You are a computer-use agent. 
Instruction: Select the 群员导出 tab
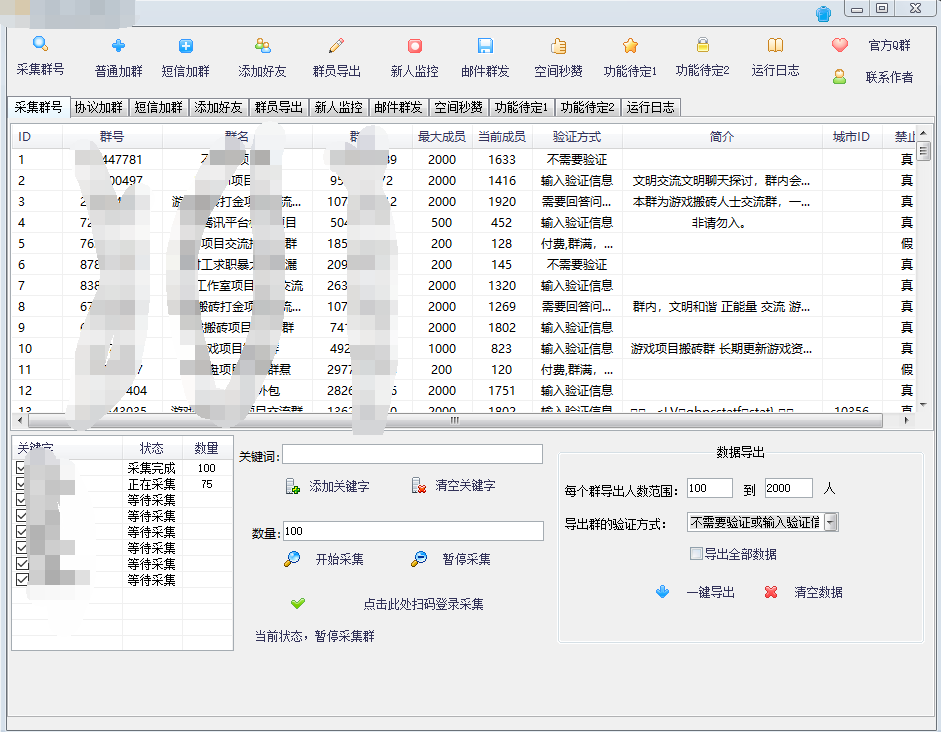pyautogui.click(x=278, y=107)
